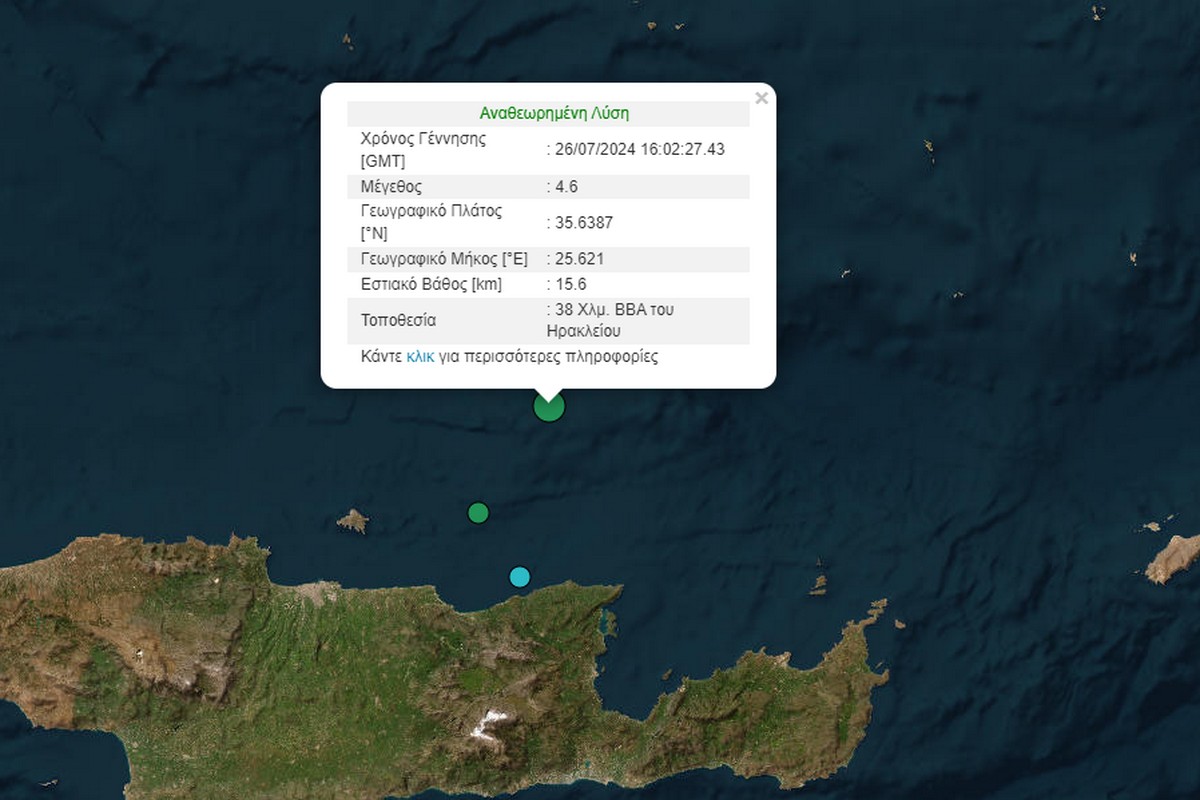Click the large green earthquake marker under popup
1200x800 pixels.
(549, 406)
